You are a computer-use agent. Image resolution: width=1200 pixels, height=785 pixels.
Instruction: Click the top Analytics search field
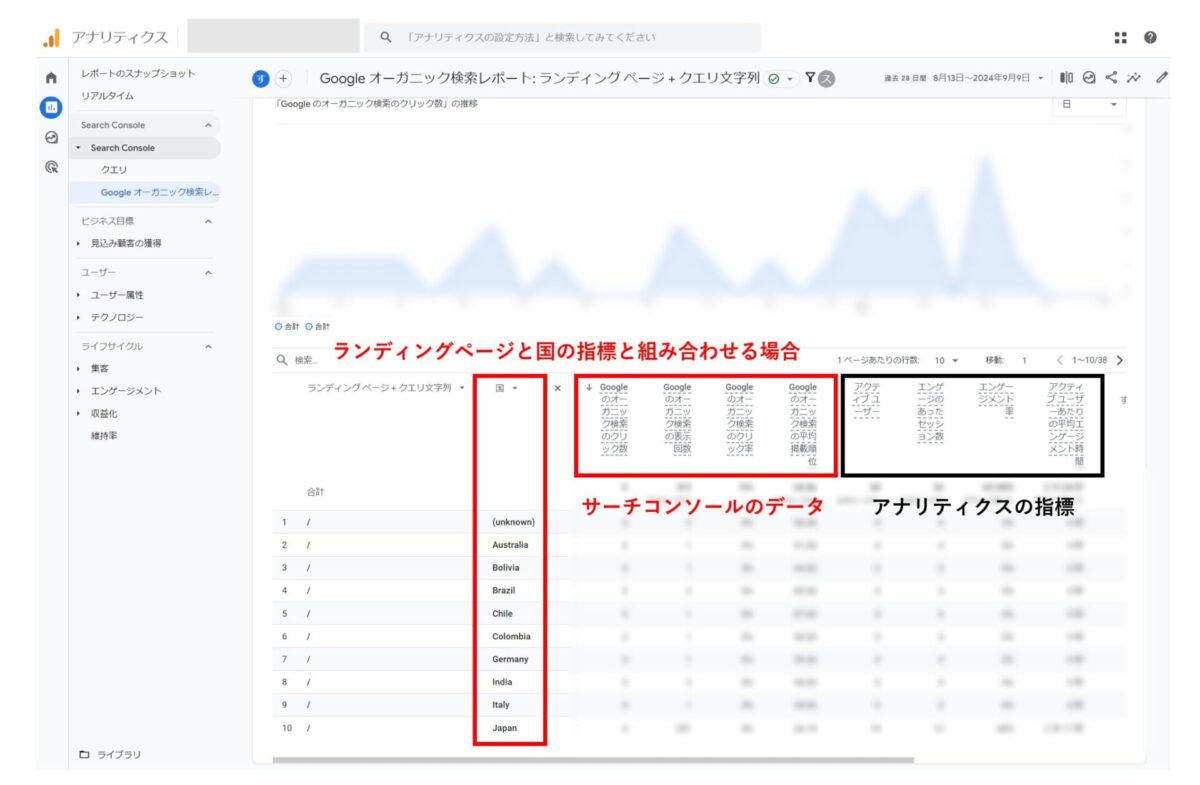coord(562,38)
